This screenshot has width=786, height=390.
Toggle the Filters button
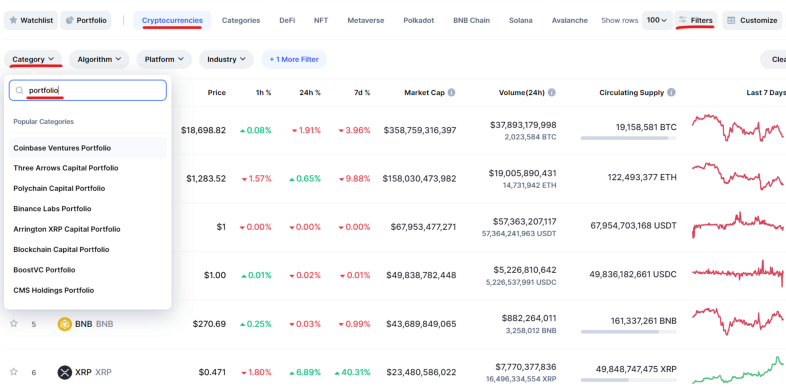pyautogui.click(x=696, y=21)
